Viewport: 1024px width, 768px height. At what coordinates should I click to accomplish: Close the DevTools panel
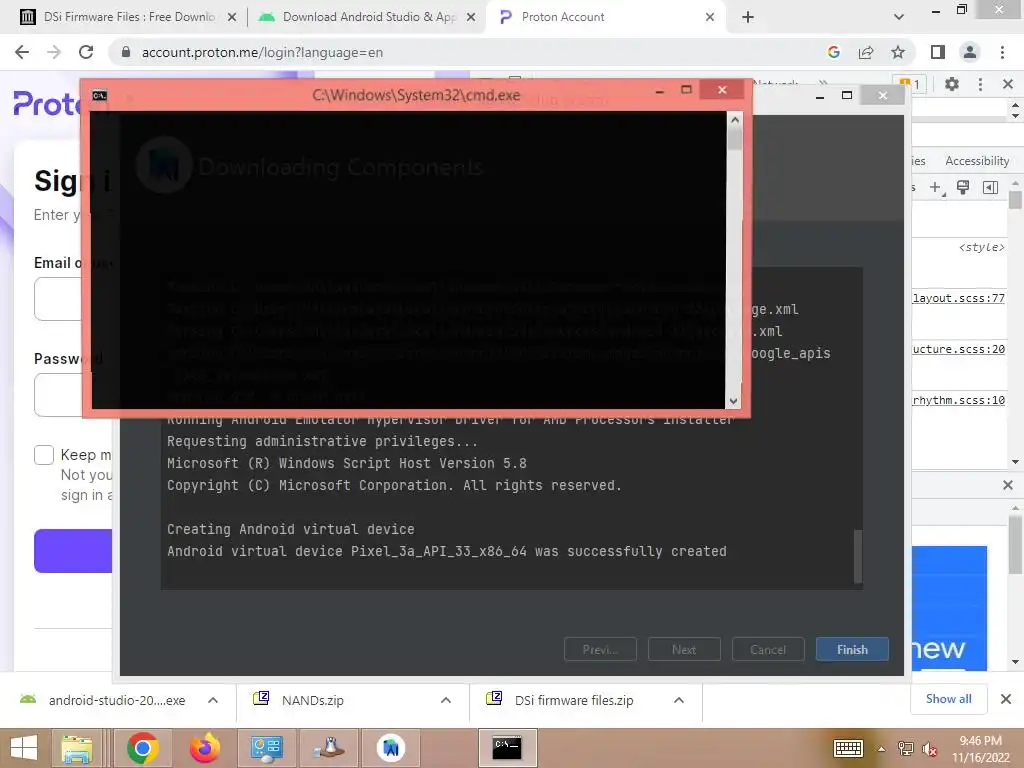pyautogui.click(x=1007, y=84)
